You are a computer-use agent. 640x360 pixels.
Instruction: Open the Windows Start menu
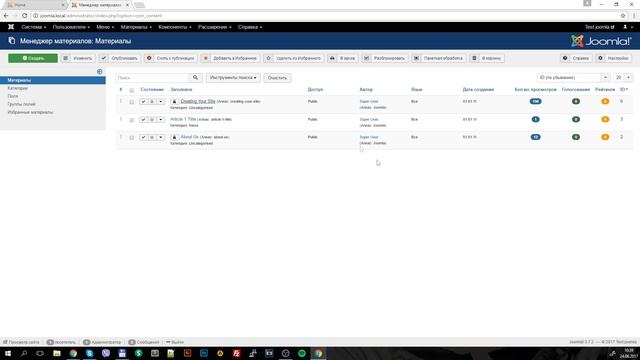point(8,353)
